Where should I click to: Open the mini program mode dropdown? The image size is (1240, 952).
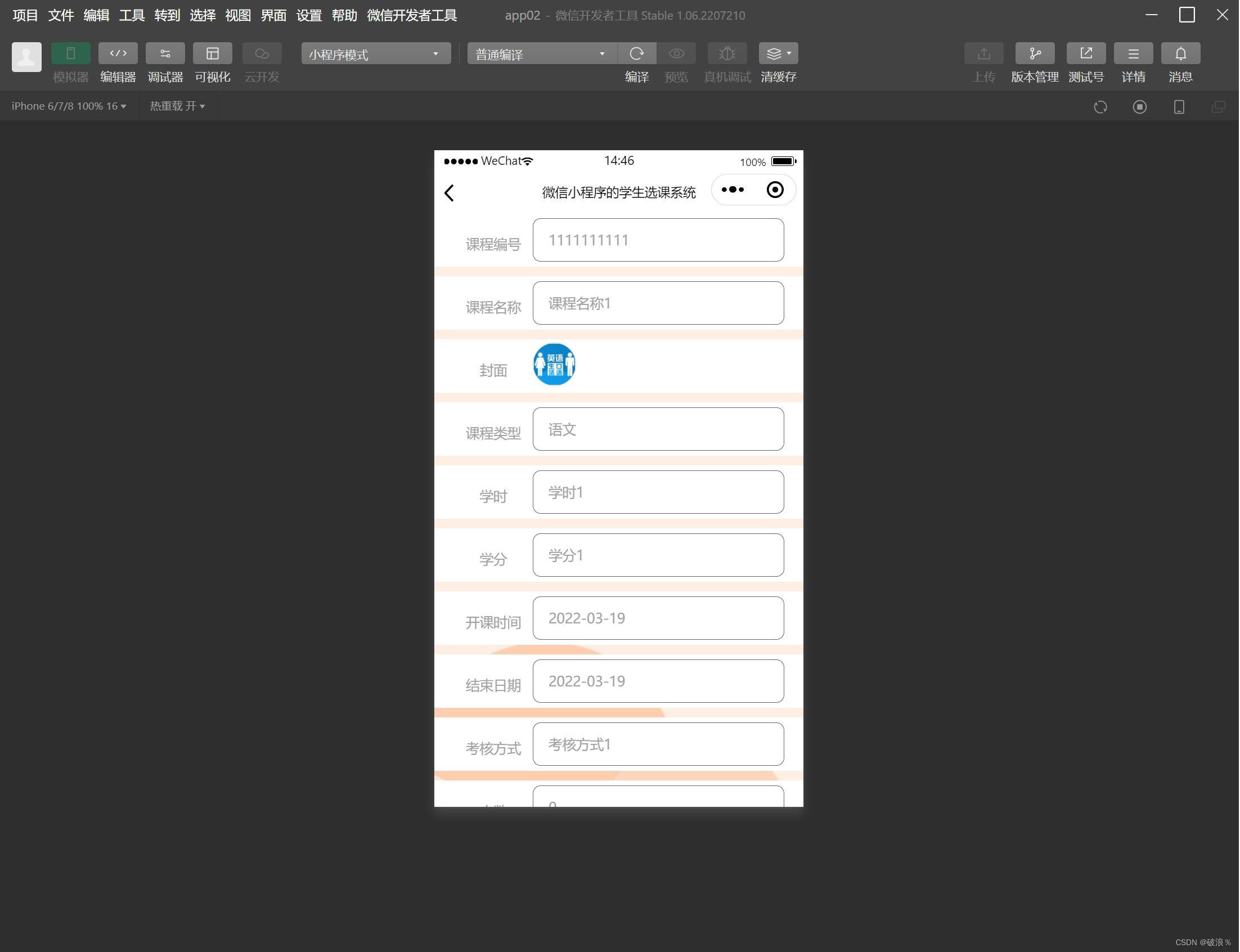coord(376,53)
